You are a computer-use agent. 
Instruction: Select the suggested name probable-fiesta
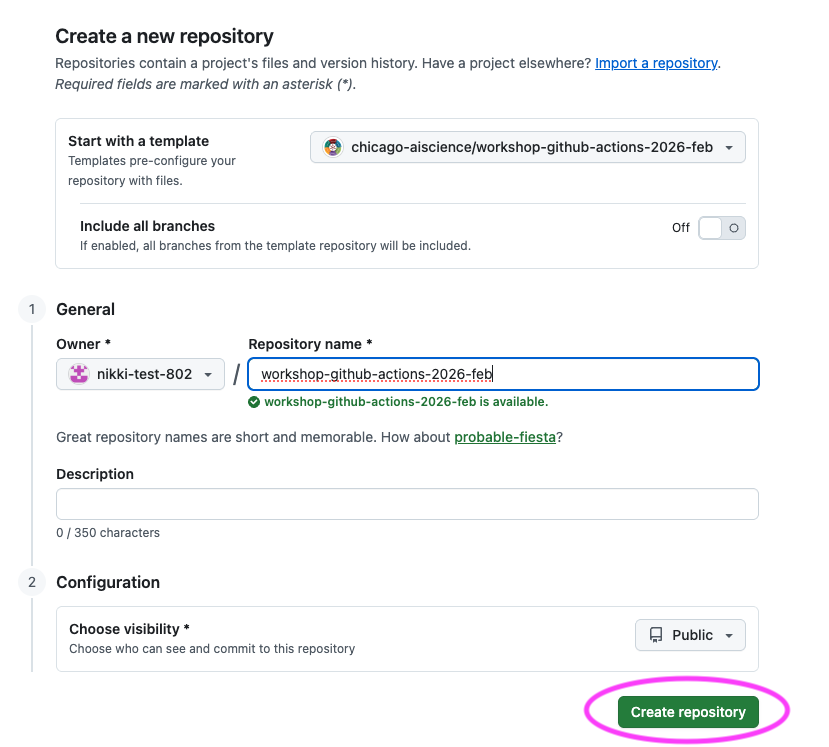[505, 437]
